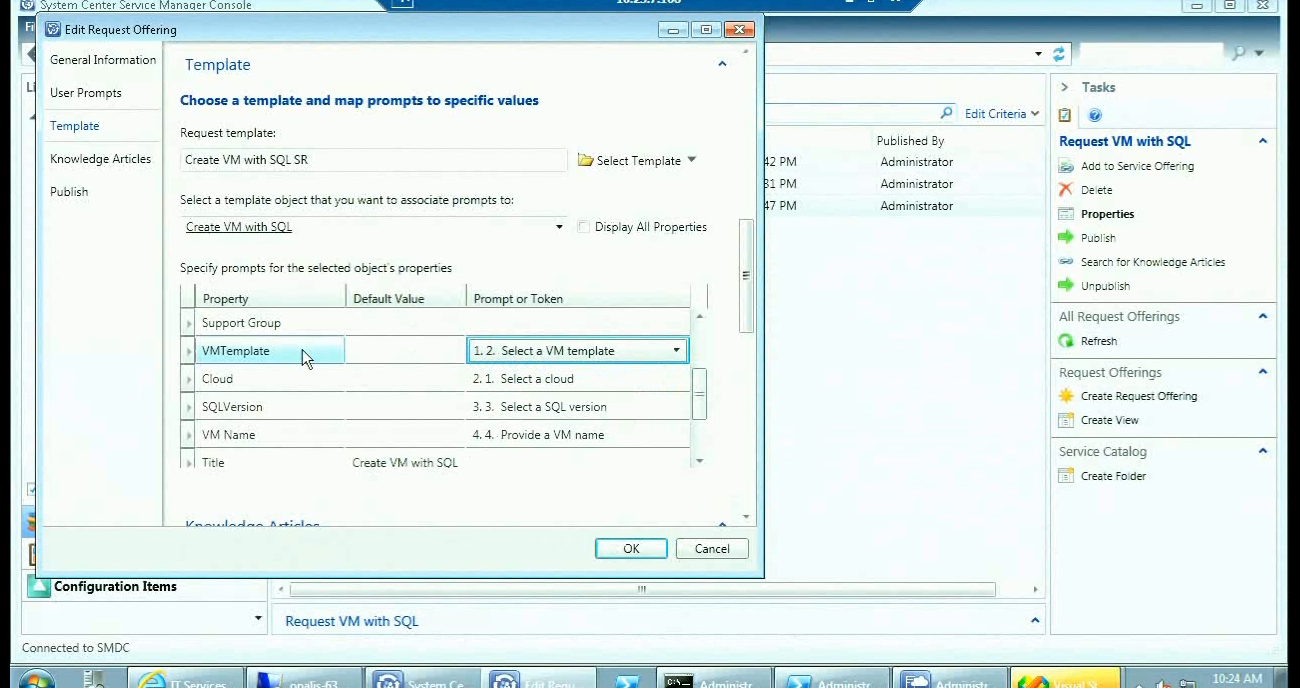The height and width of the screenshot is (688, 1300).
Task: Click the Prompt or Token column header
Action: pyautogui.click(x=578, y=298)
